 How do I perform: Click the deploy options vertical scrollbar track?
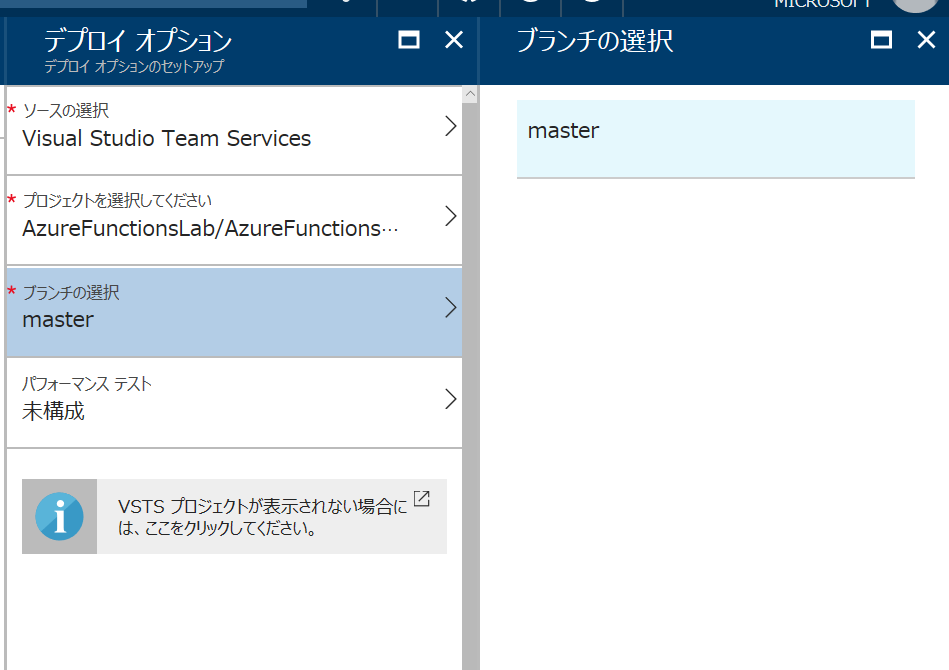coord(470,386)
